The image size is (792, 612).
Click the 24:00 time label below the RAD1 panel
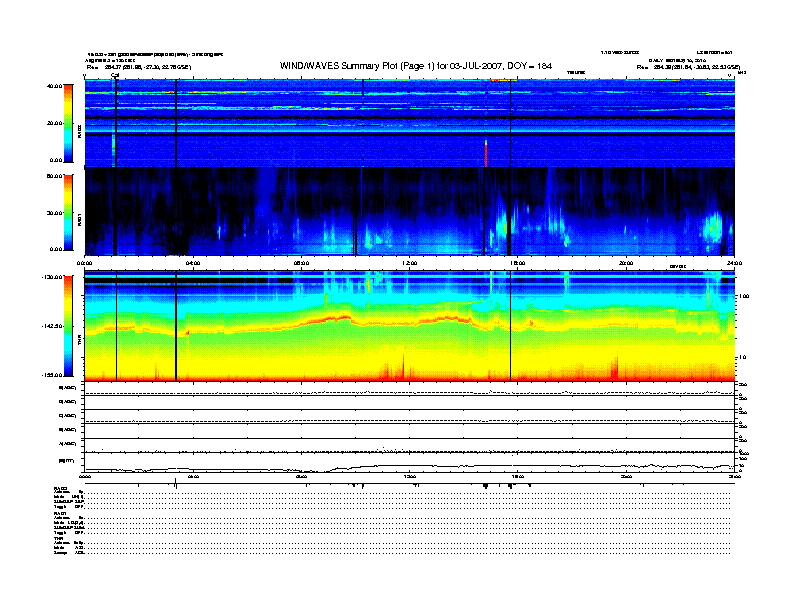[x=734, y=263]
